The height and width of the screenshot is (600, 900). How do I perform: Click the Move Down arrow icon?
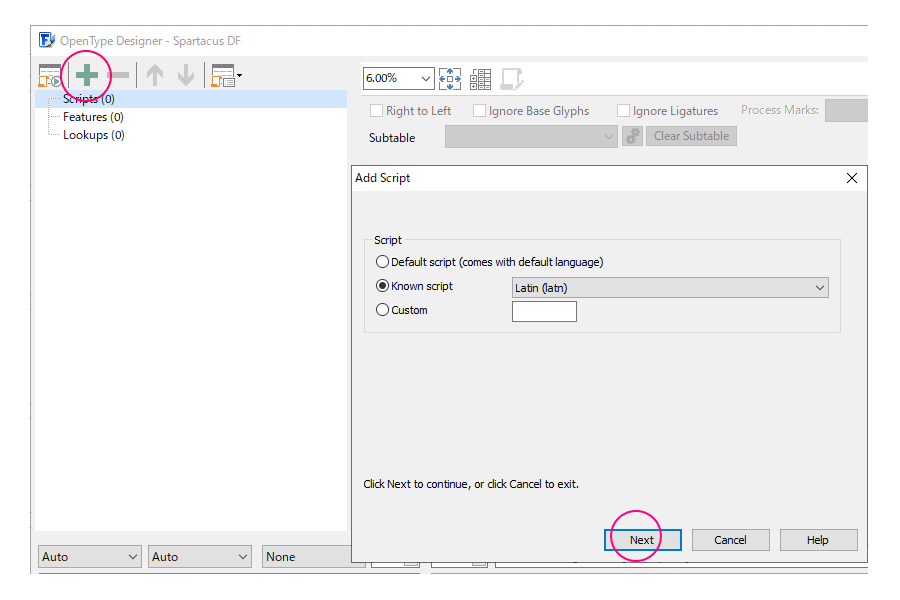point(186,76)
